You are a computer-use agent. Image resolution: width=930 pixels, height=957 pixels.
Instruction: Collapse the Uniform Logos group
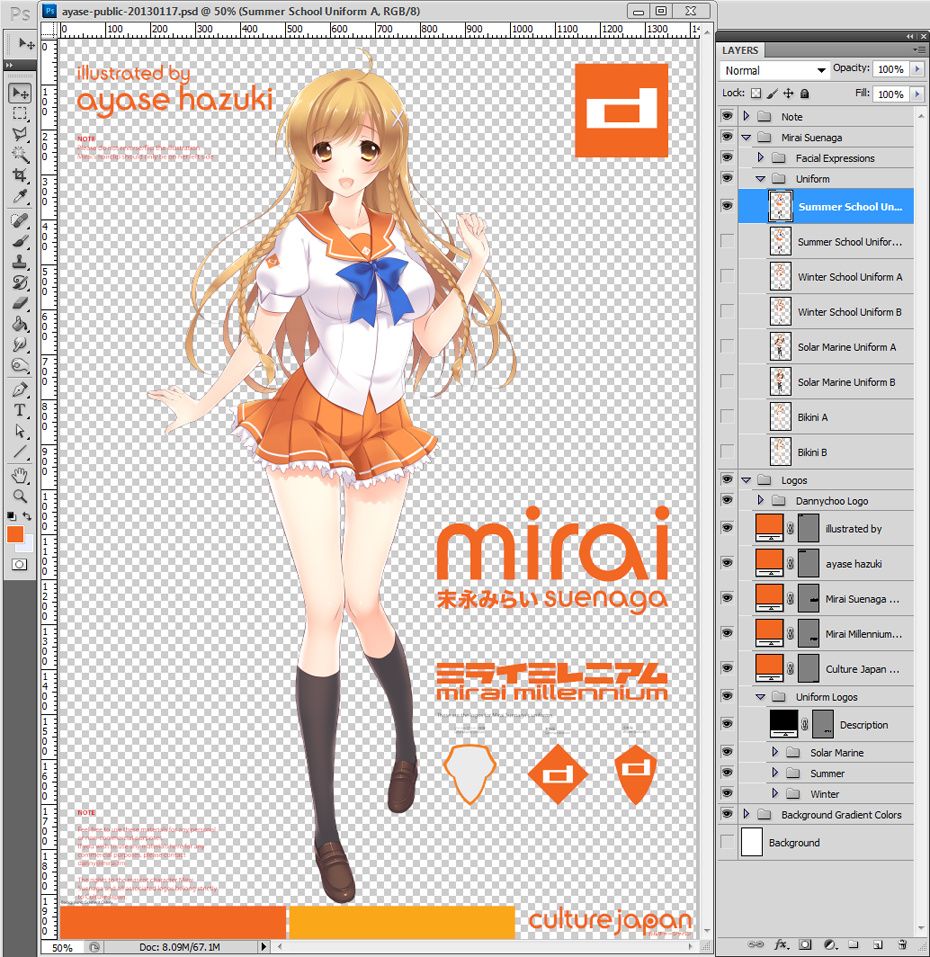coord(761,697)
